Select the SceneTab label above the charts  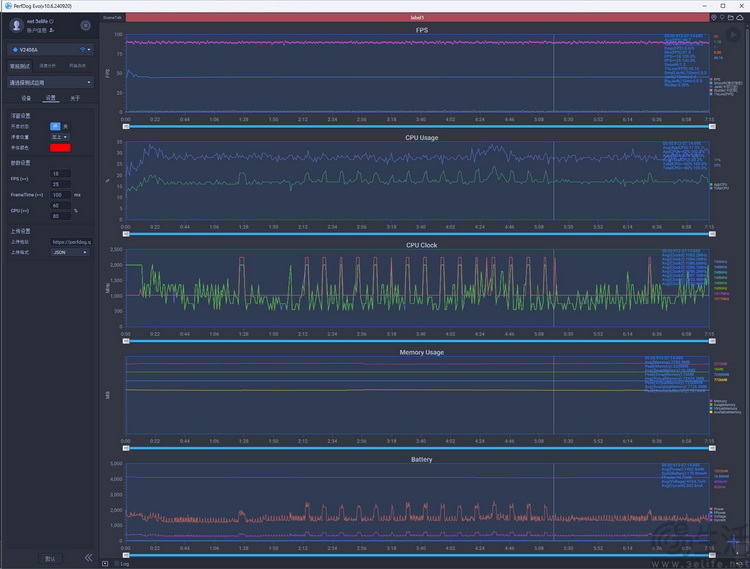[112, 18]
